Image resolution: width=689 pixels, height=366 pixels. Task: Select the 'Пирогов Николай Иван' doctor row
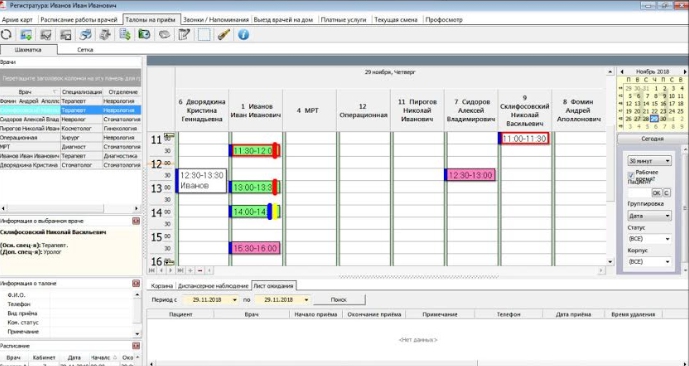coord(70,128)
